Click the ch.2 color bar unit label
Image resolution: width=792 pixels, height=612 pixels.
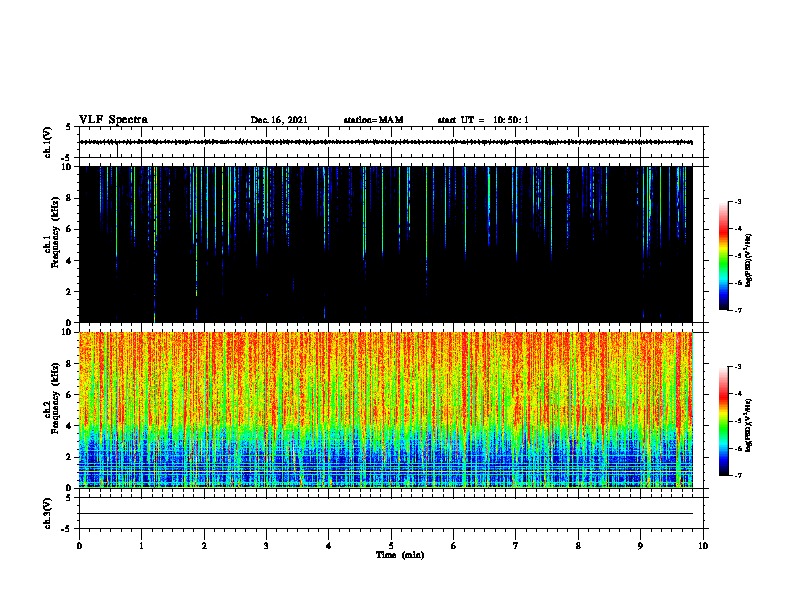(x=748, y=425)
